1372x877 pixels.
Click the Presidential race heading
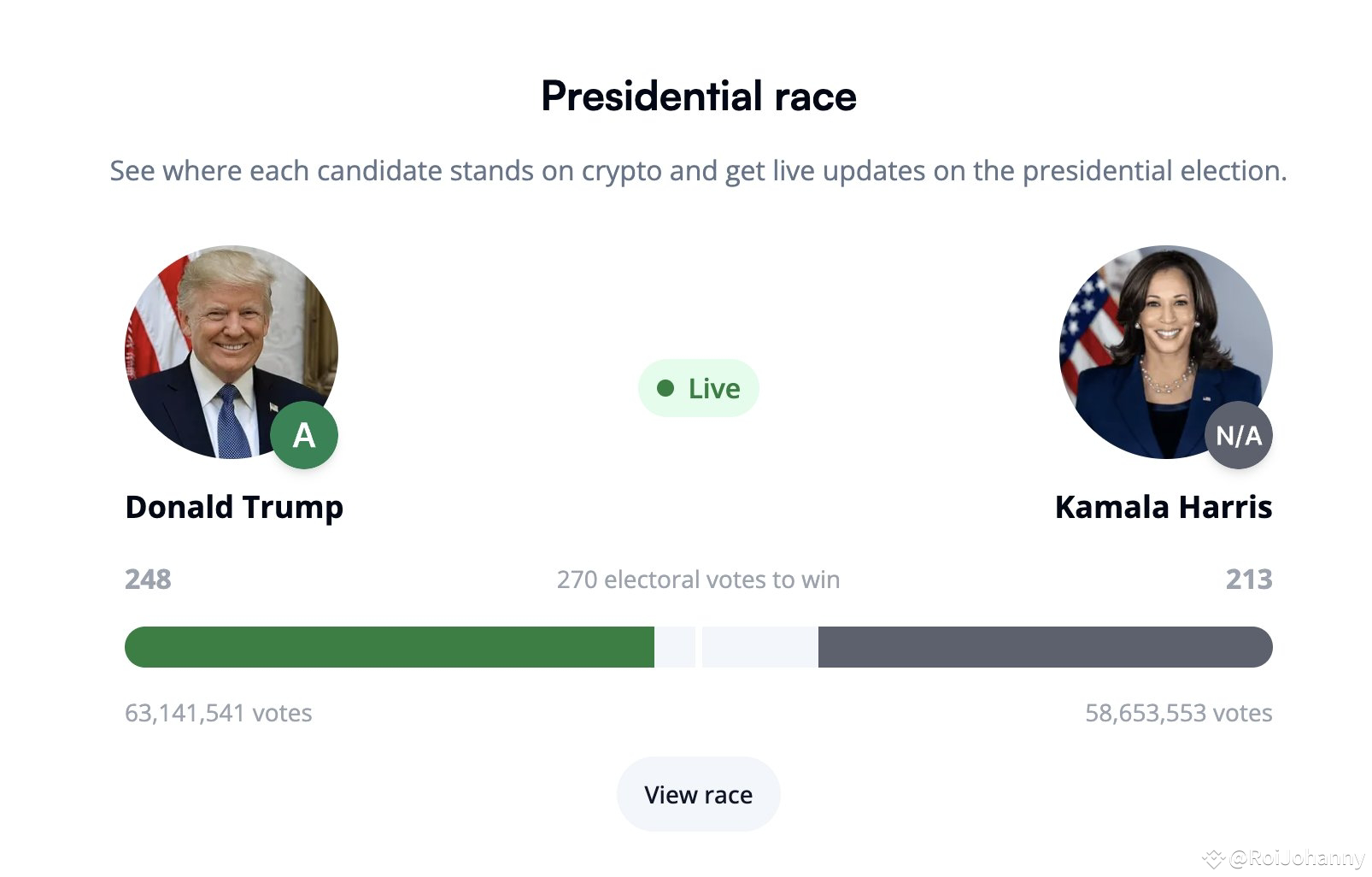(699, 96)
